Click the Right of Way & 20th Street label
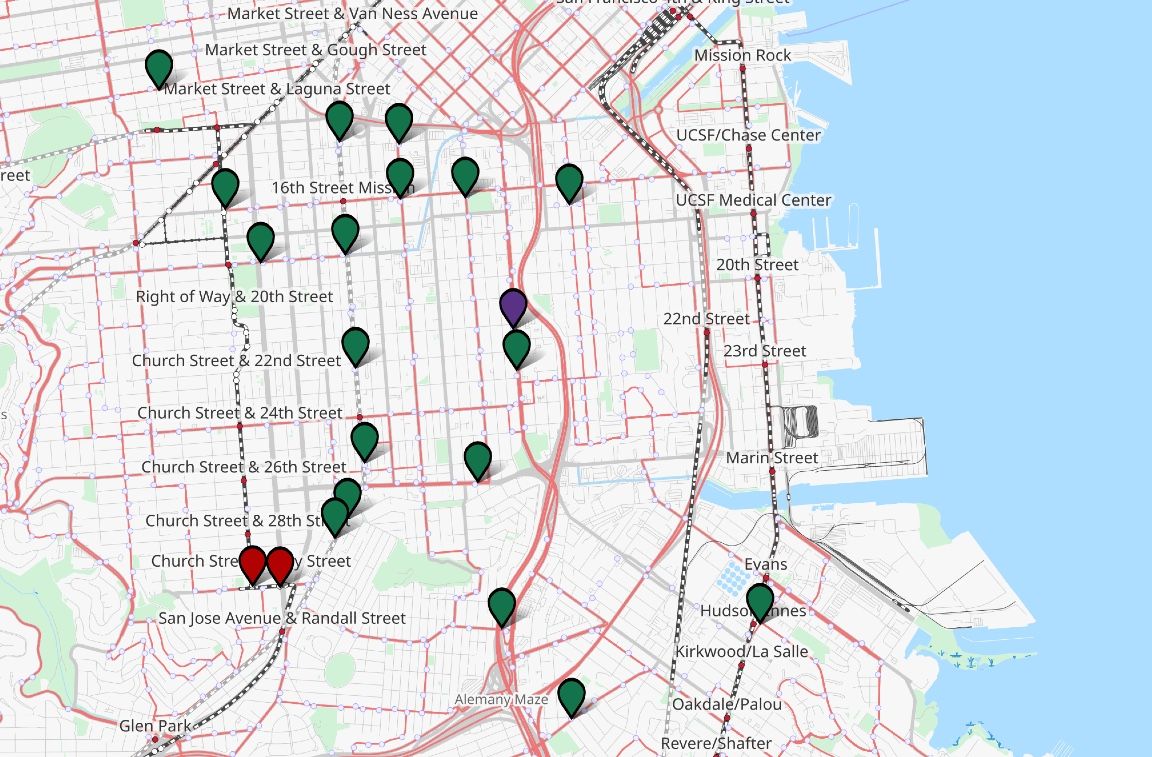Viewport: 1152px width, 757px height. (234, 296)
